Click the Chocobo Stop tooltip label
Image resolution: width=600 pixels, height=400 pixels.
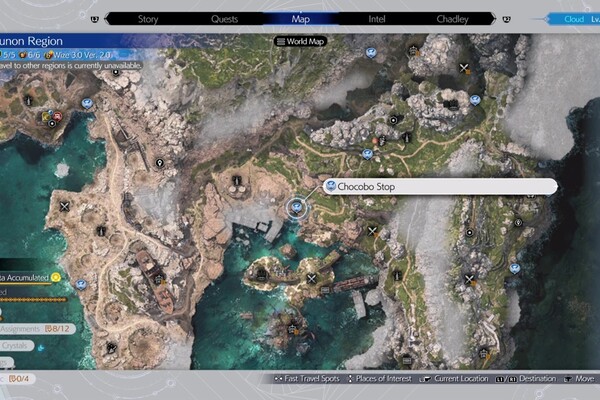point(440,187)
